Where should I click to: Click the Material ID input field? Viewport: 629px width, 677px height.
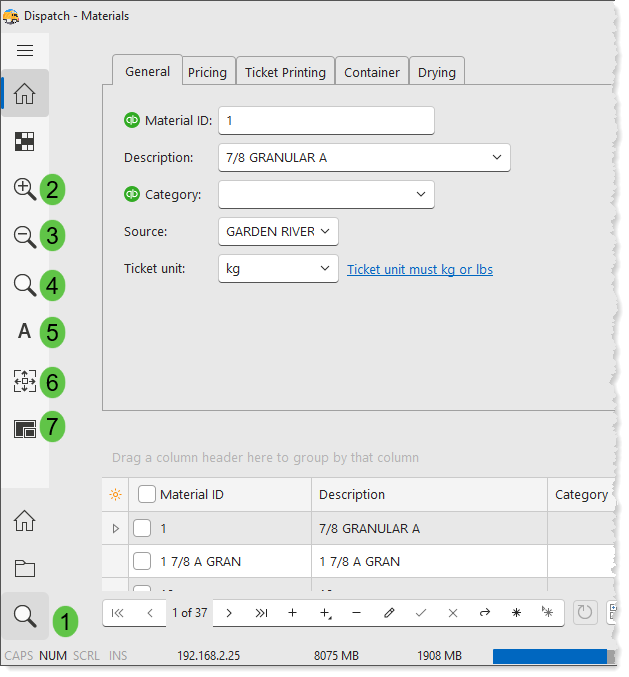326,120
